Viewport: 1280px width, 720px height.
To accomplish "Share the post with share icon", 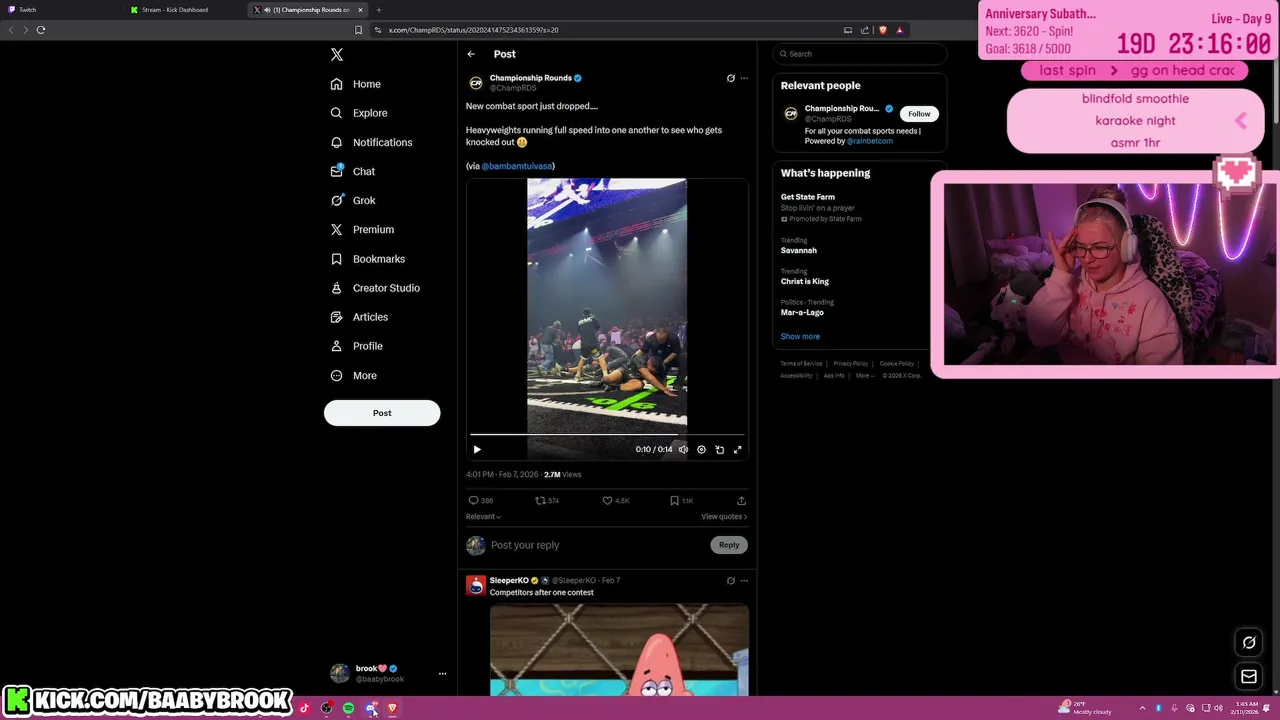I will [x=741, y=501].
